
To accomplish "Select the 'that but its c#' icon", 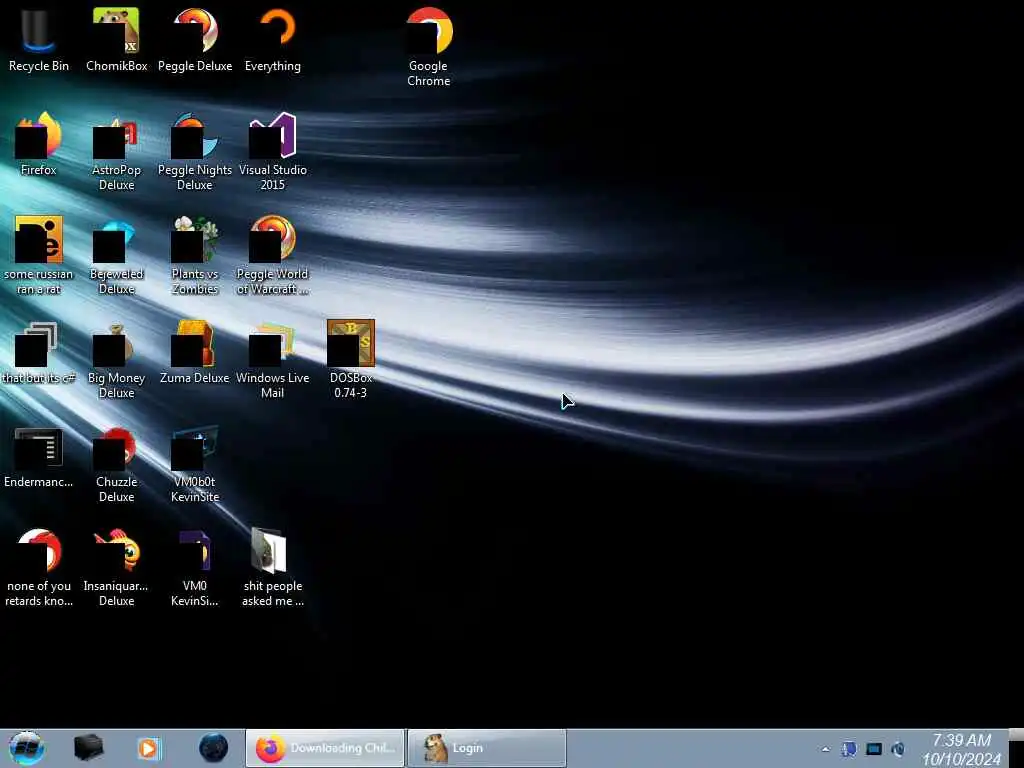I will [x=39, y=353].
